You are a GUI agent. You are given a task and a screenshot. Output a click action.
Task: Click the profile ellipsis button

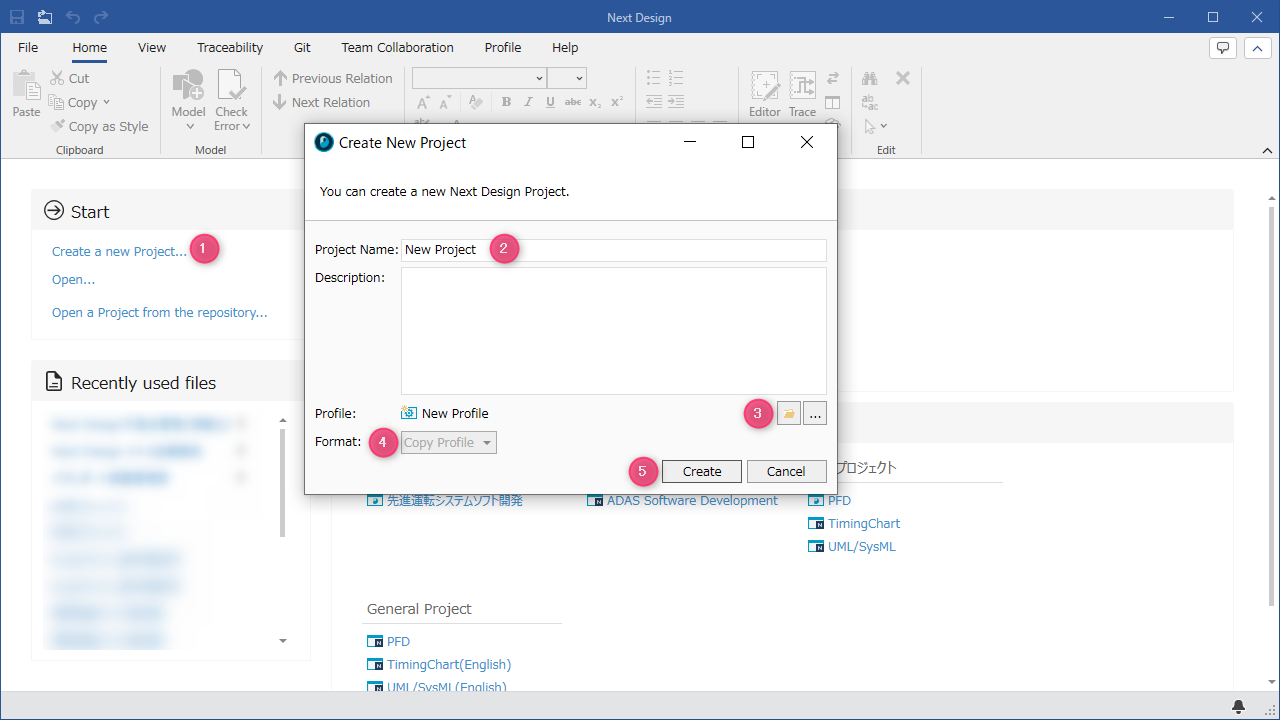coord(815,413)
